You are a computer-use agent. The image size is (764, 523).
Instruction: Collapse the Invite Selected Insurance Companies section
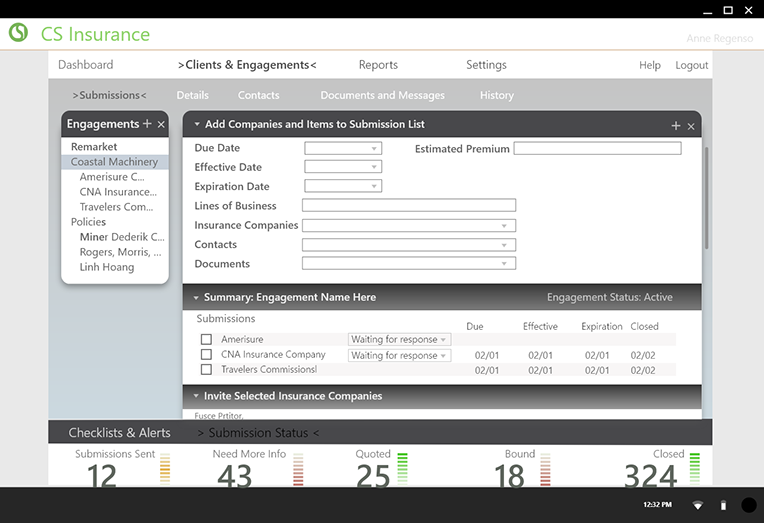(x=197, y=397)
